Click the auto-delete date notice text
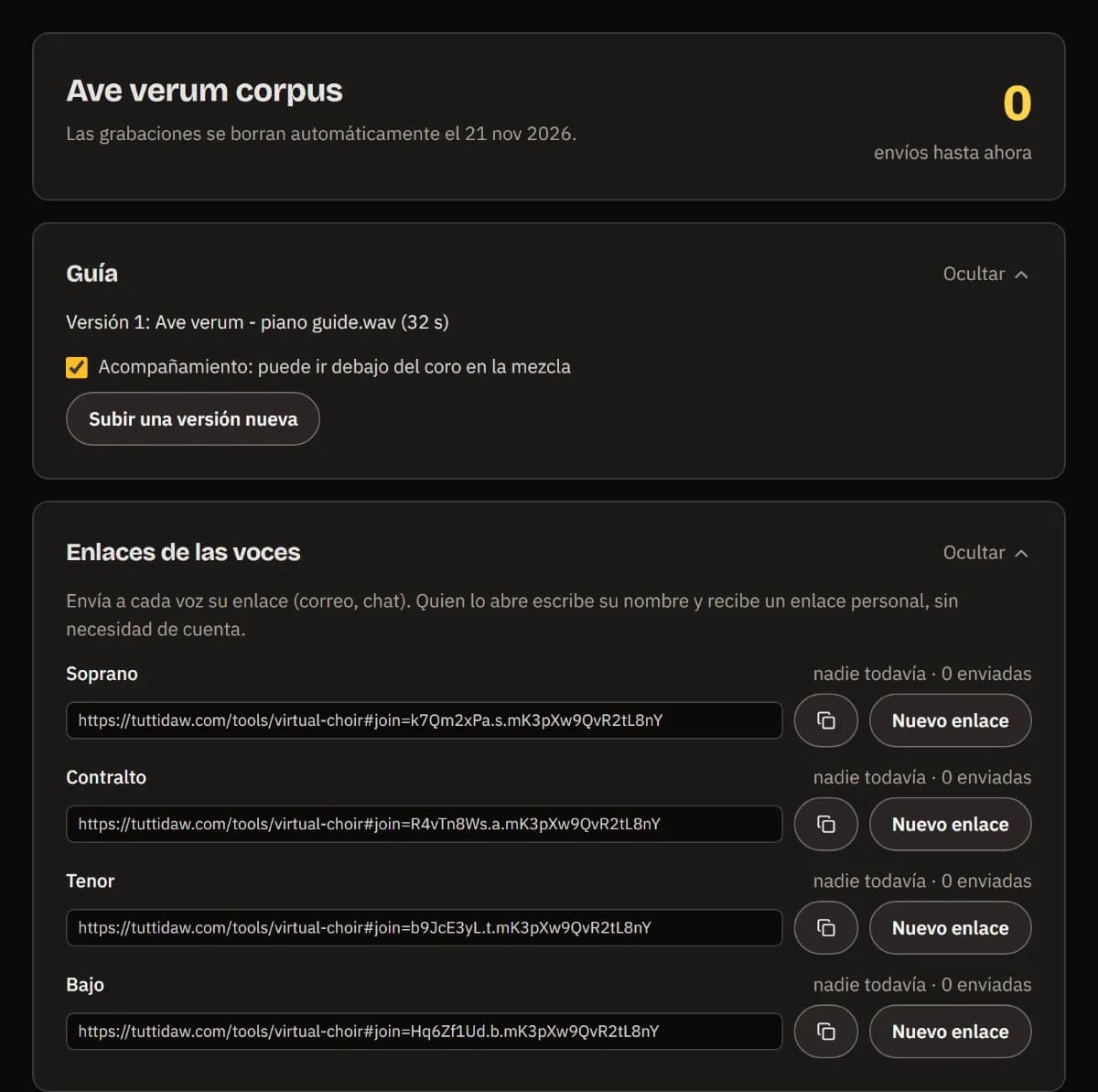The height and width of the screenshot is (1092, 1098). [x=321, y=134]
